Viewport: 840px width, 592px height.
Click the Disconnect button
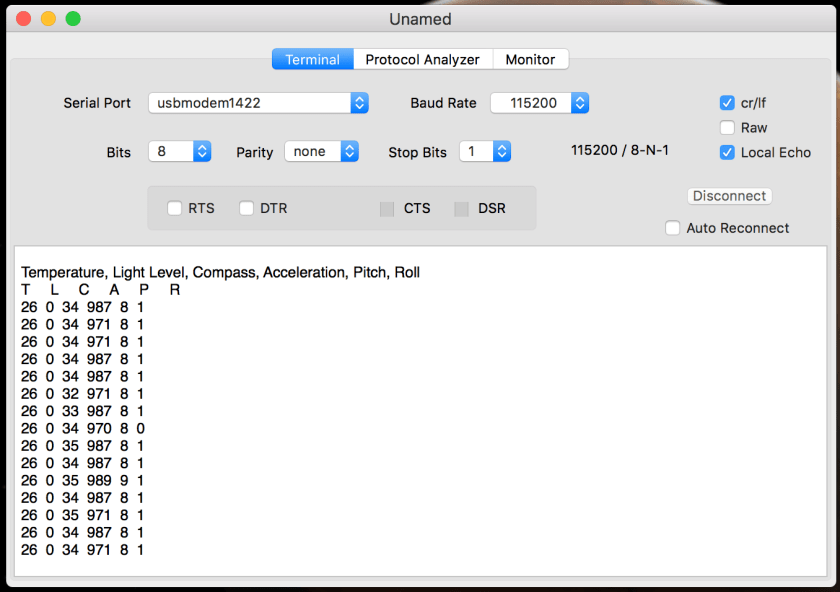(730, 196)
